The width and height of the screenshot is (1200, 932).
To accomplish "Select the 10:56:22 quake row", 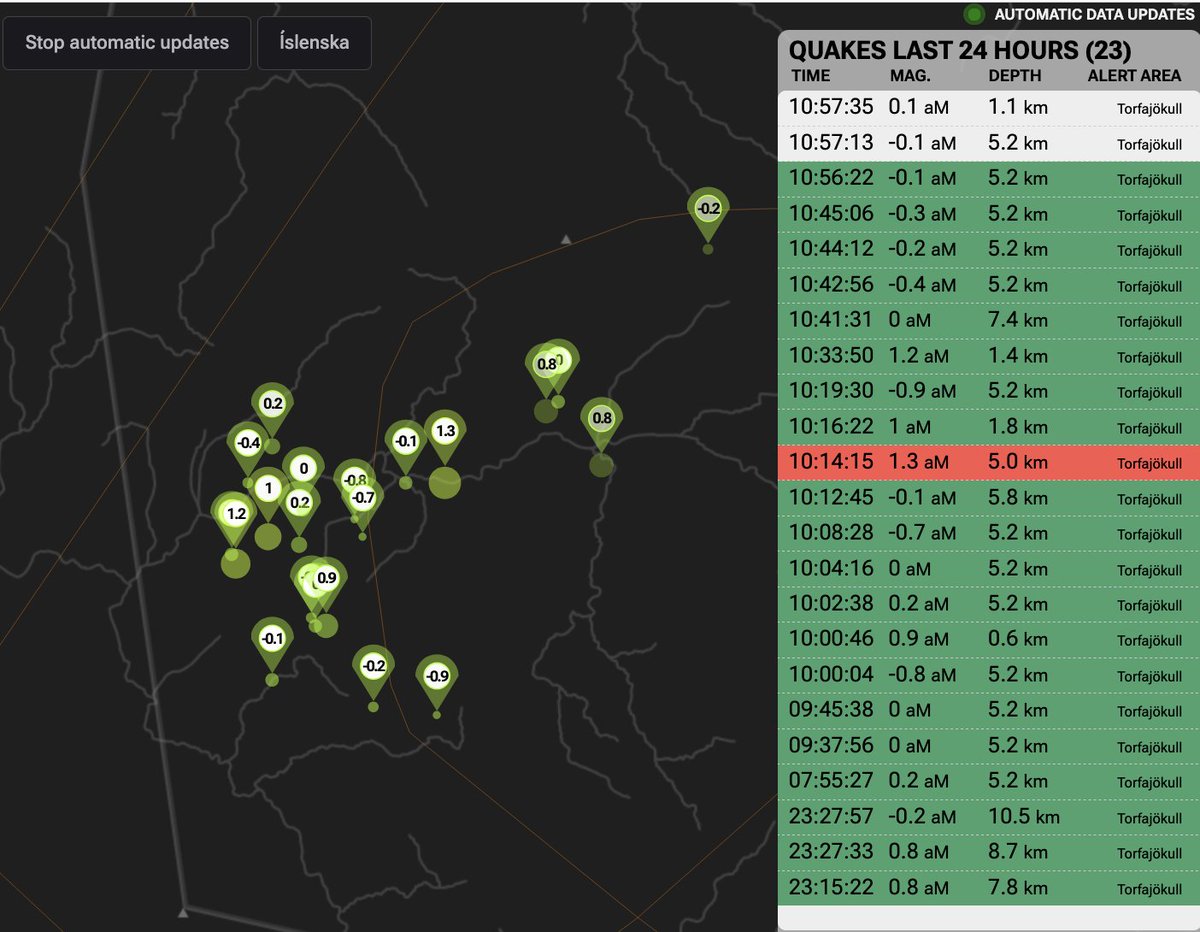I will point(987,178).
